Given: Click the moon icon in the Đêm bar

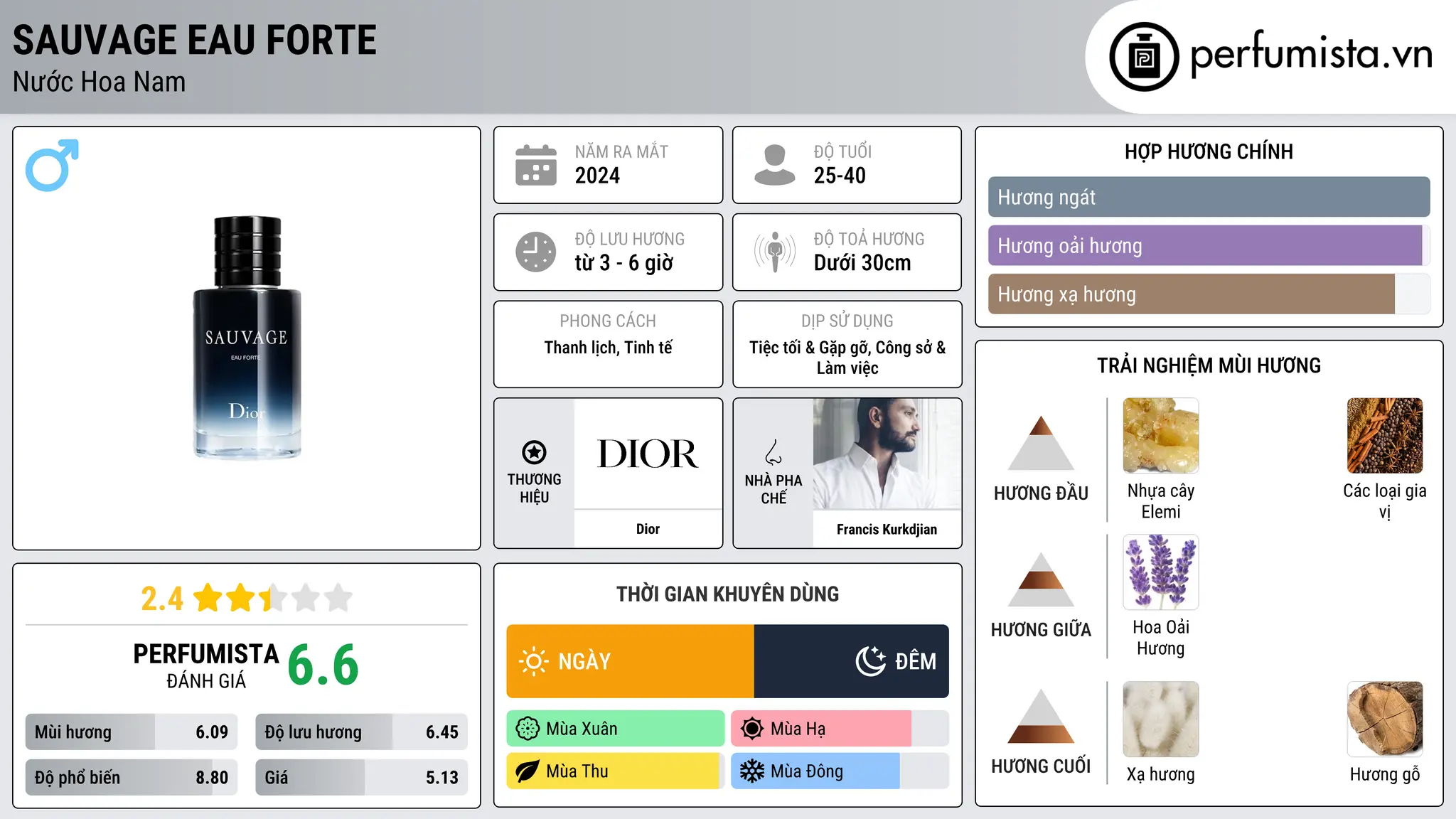Looking at the screenshot, I should pyautogui.click(x=870, y=661).
